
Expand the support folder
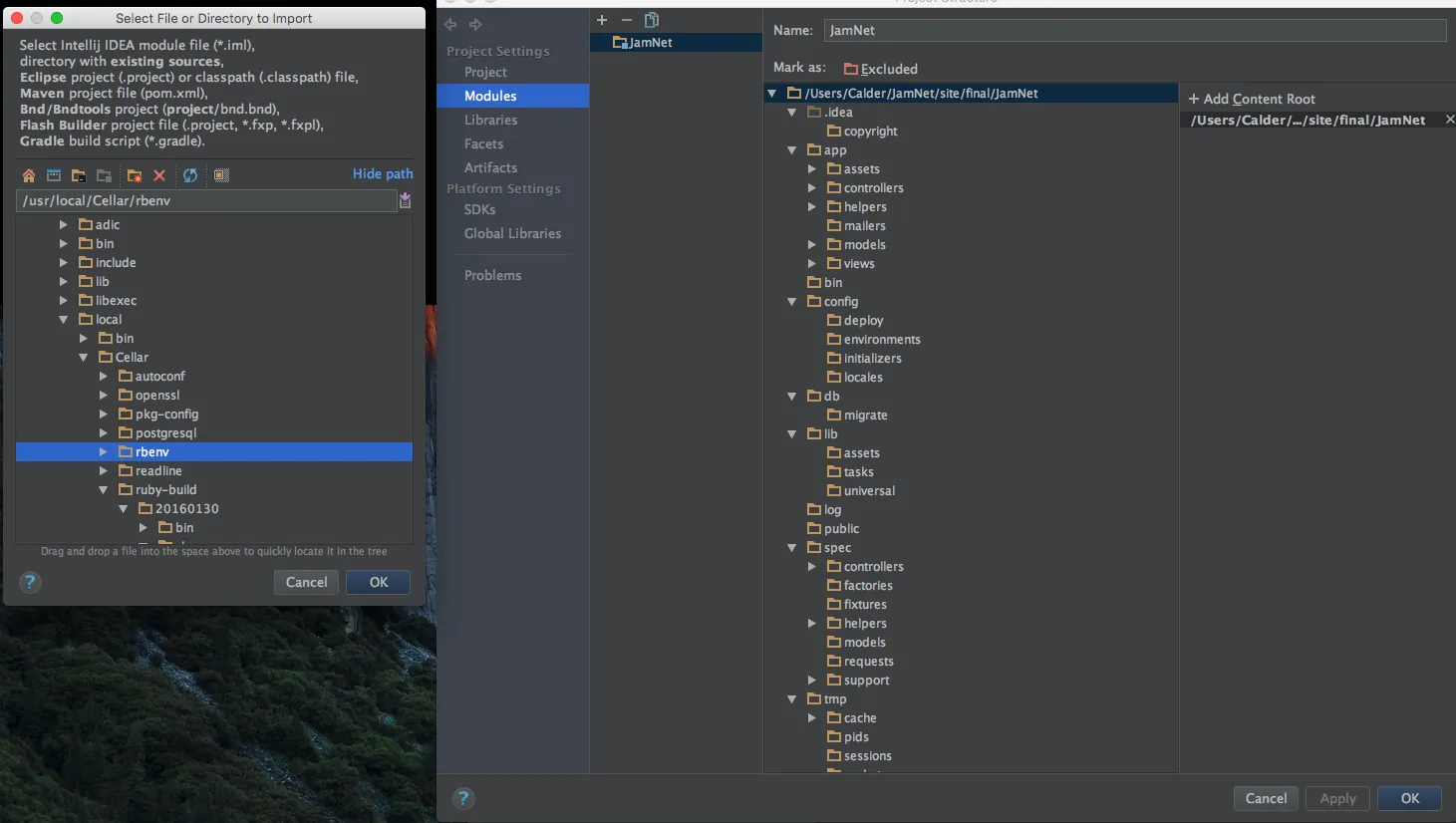pyautogui.click(x=812, y=681)
